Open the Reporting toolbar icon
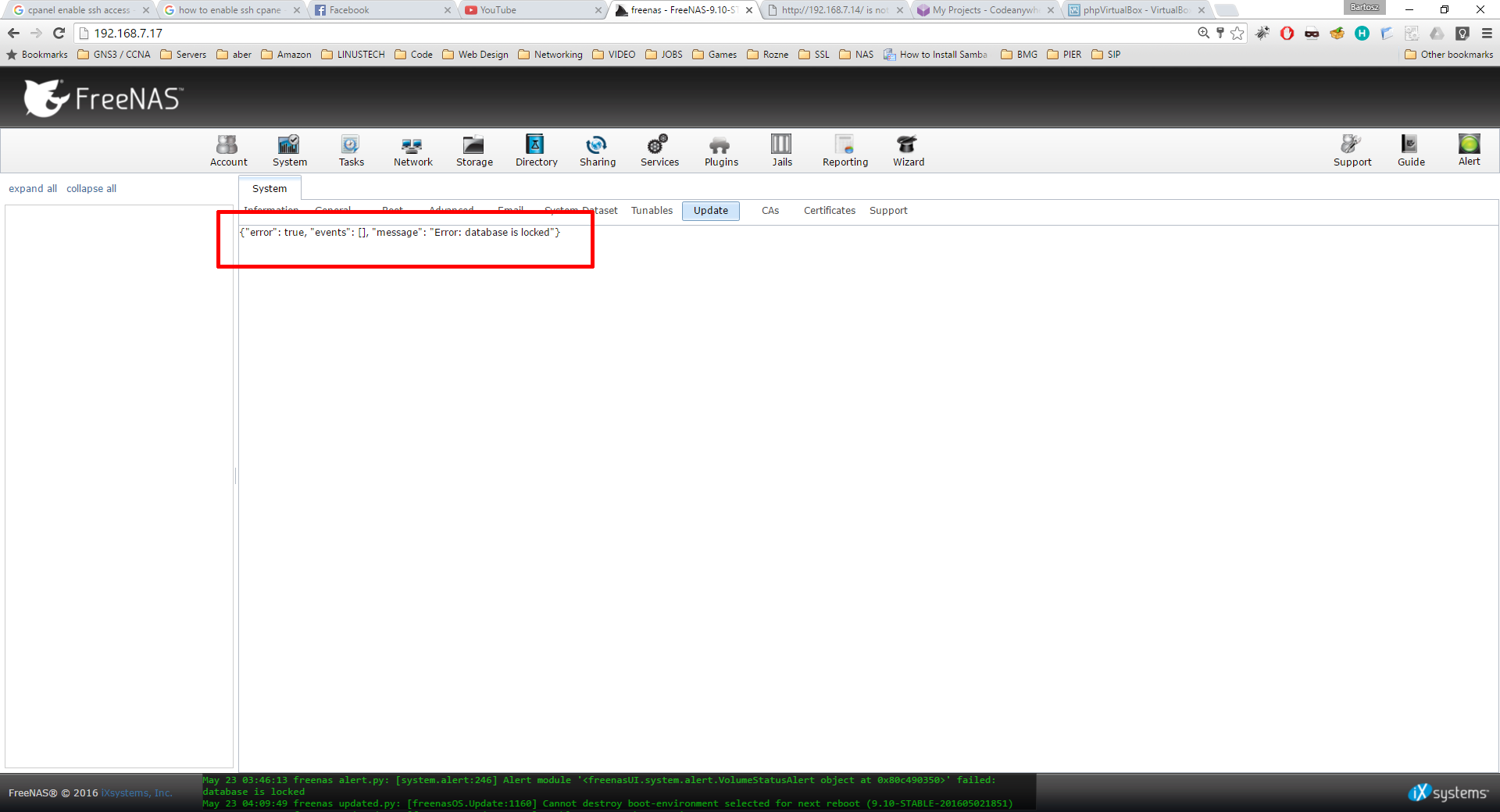Image resolution: width=1500 pixels, height=812 pixels. (845, 151)
